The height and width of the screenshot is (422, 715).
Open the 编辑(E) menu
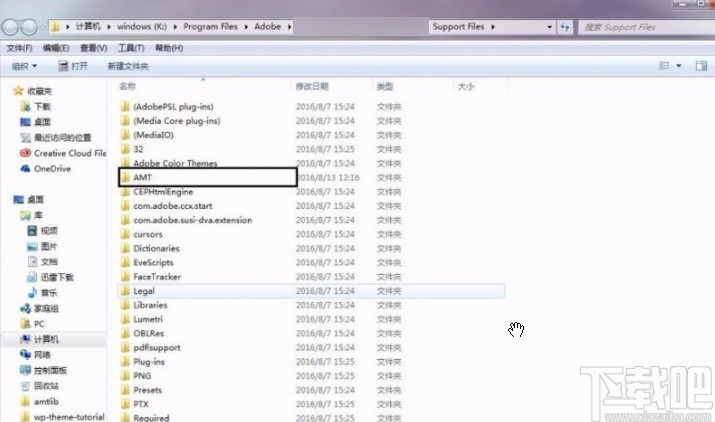point(56,48)
